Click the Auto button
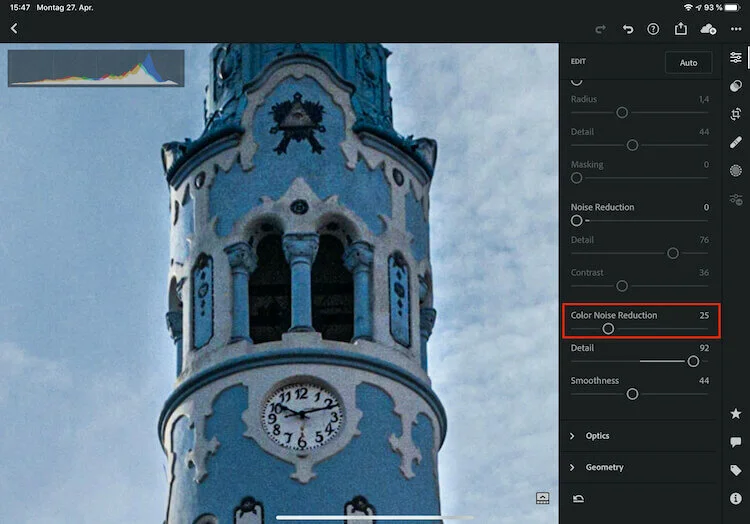Screen dimensions: 750x524 688,62
